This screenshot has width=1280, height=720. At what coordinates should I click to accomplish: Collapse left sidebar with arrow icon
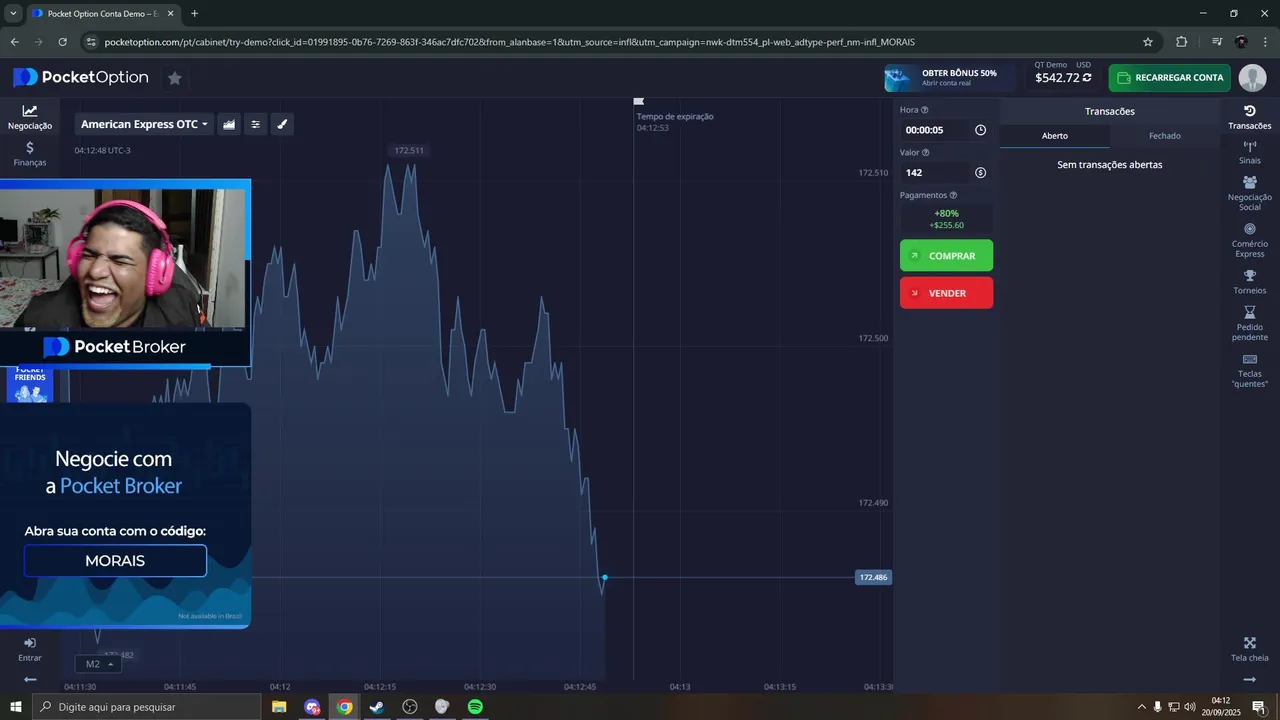pyautogui.click(x=30, y=679)
